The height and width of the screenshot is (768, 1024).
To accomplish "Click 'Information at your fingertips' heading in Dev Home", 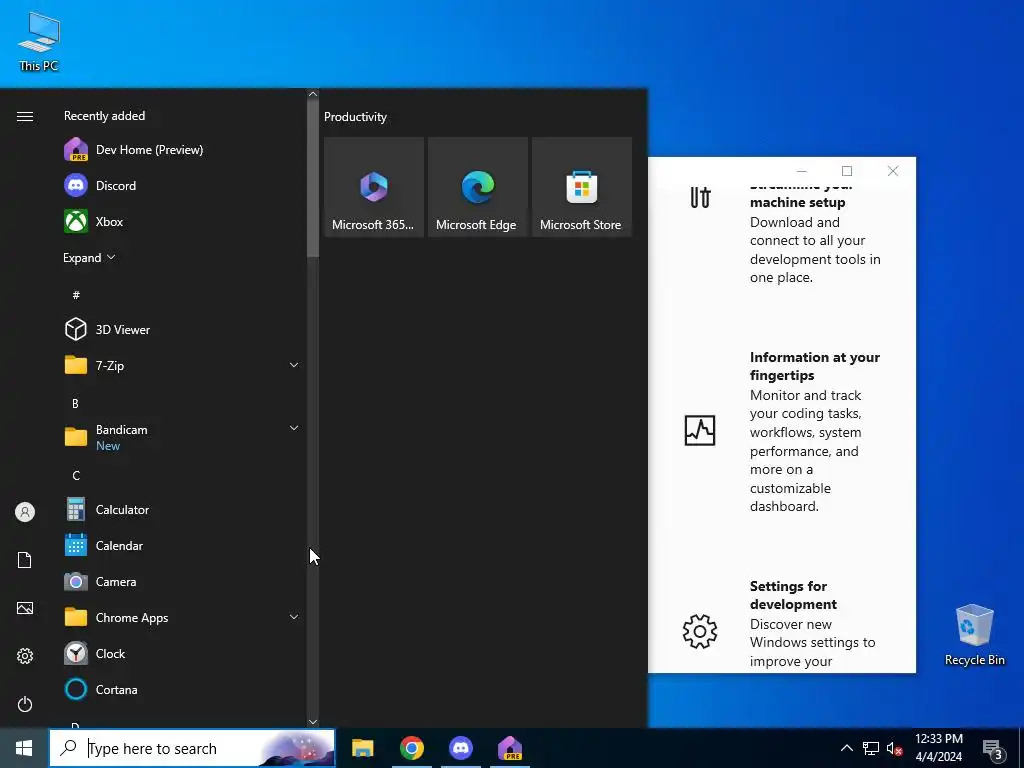I will pyautogui.click(x=814, y=366).
